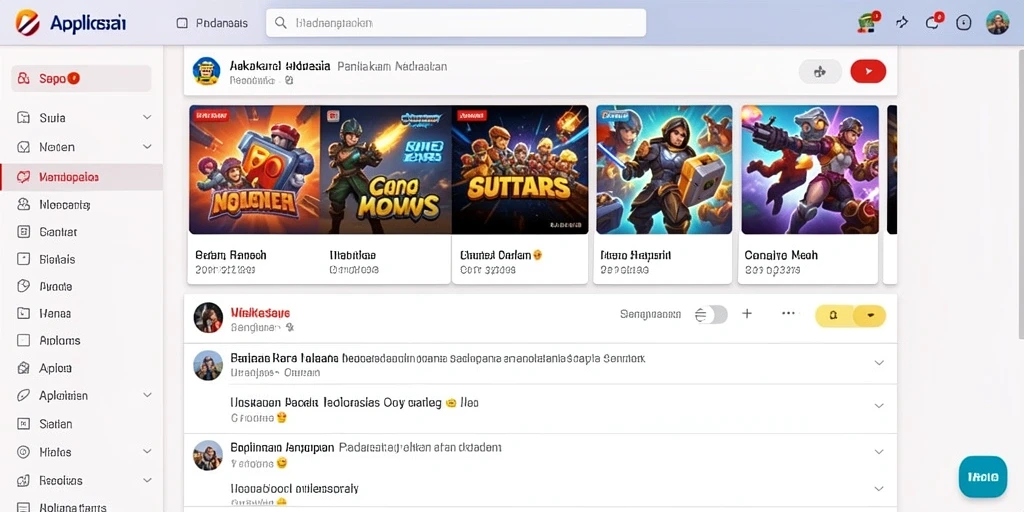
Task: Click the Pyocte sidebar icon
Action: 24,286
